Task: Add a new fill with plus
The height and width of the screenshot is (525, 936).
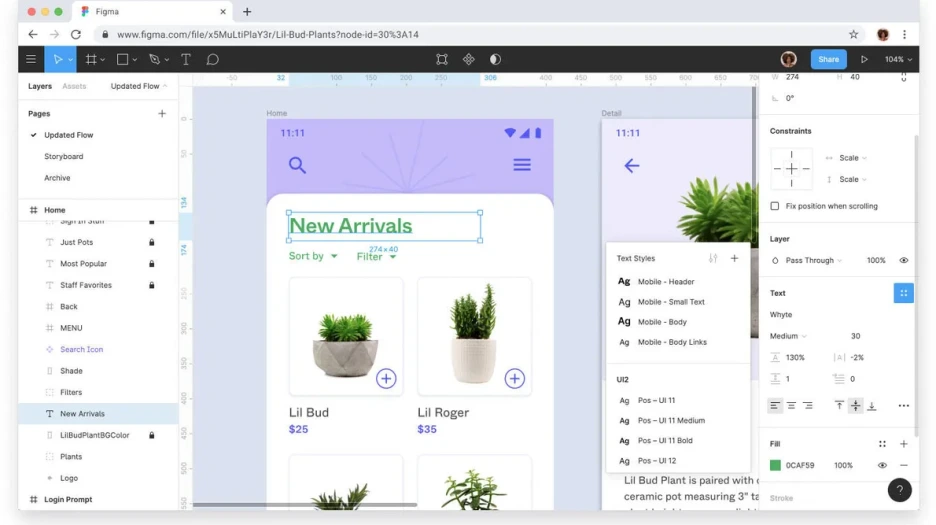Action: 903,444
